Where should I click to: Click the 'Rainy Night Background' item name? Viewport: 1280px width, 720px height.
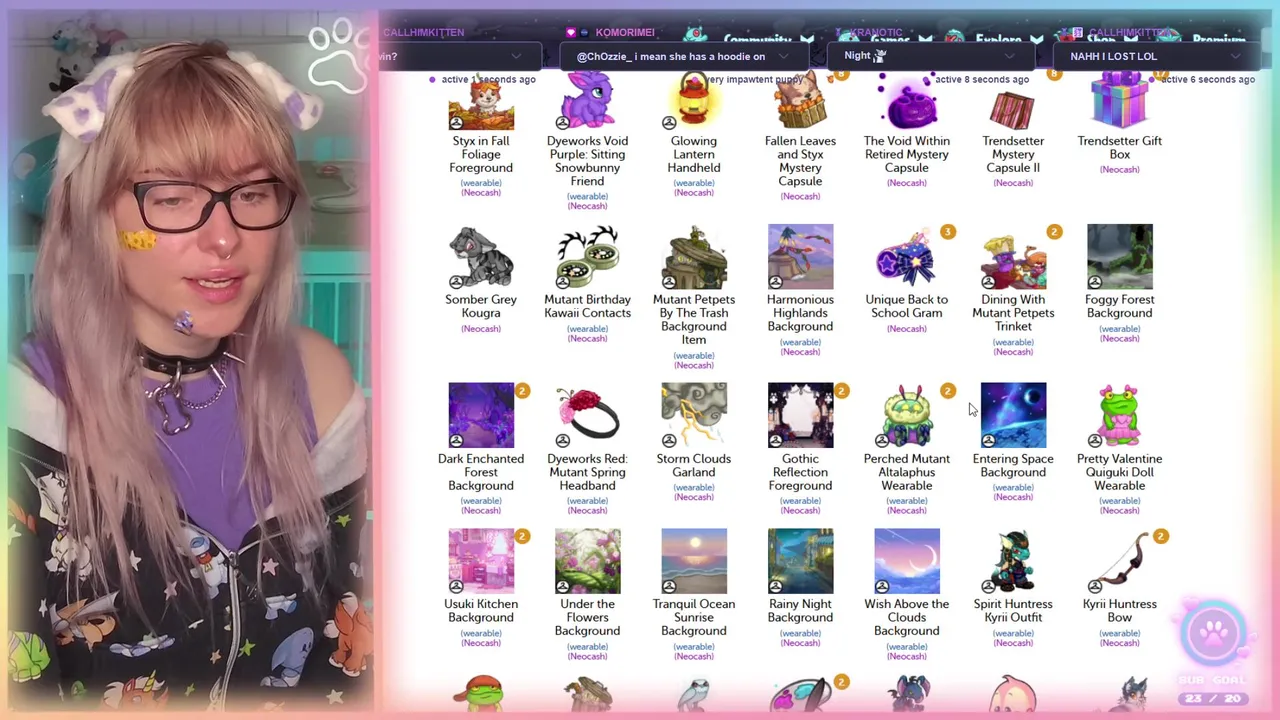pyautogui.click(x=800, y=610)
